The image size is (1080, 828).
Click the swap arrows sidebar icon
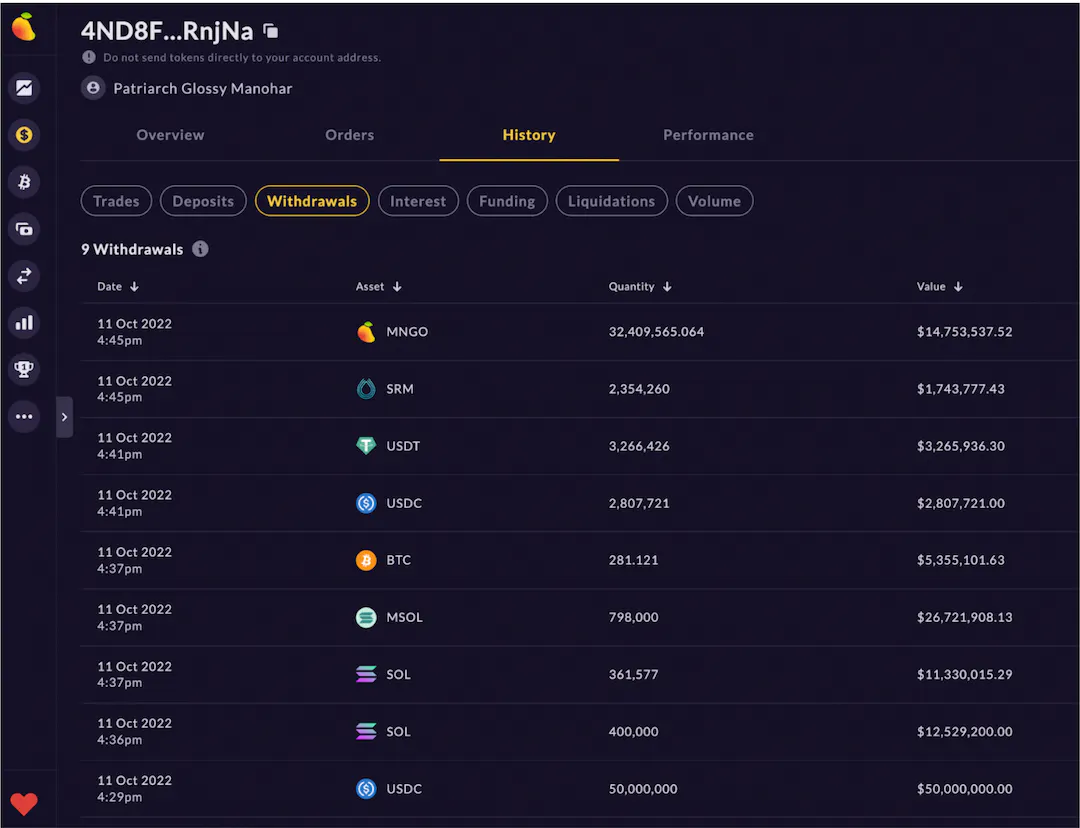[24, 276]
